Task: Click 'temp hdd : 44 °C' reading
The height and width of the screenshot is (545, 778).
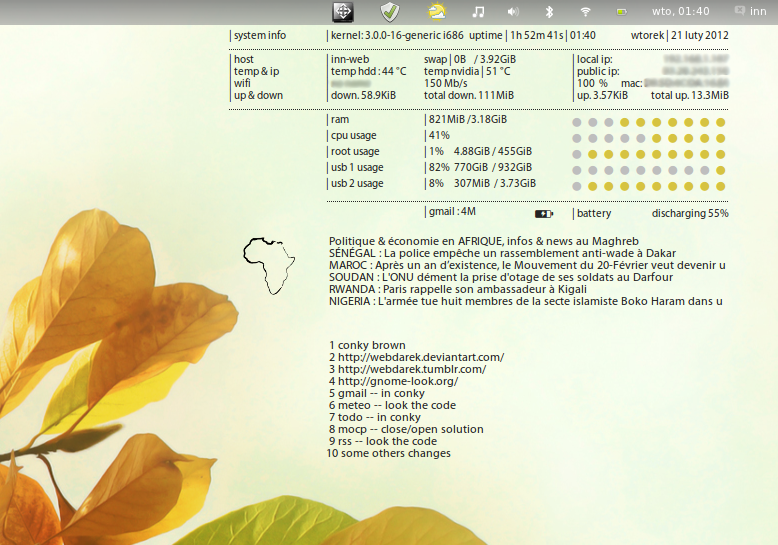Action: (x=369, y=71)
